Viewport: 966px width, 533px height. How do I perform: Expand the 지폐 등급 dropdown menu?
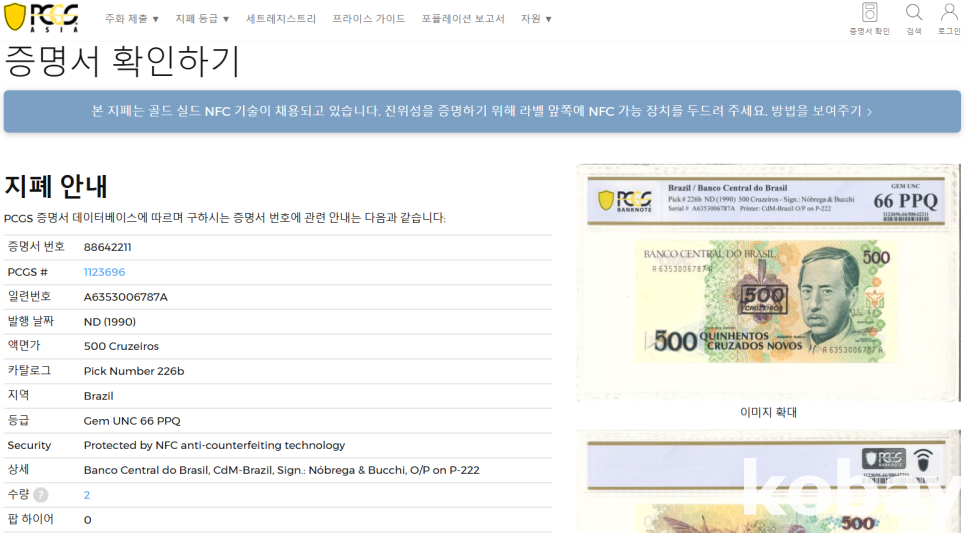[x=202, y=19]
